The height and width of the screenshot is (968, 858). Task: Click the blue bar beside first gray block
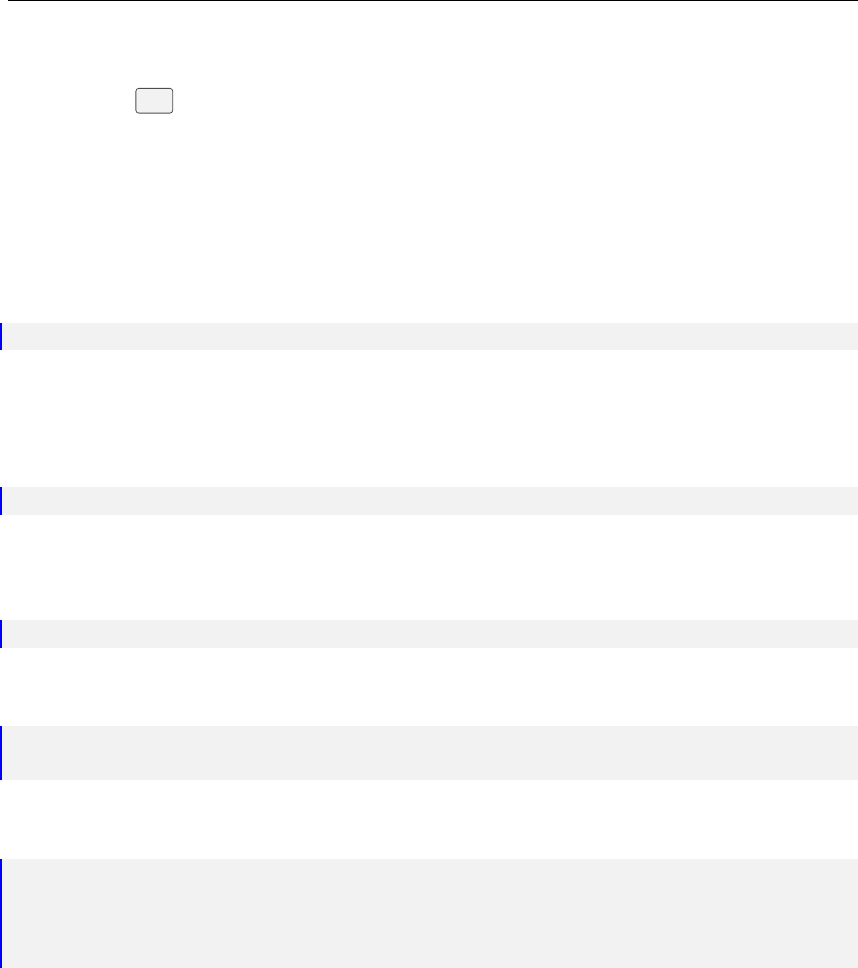click(1, 336)
